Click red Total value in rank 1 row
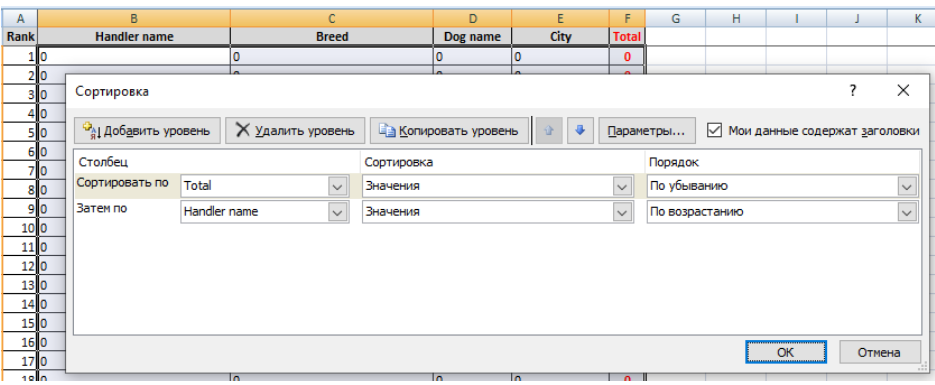 pos(627,57)
